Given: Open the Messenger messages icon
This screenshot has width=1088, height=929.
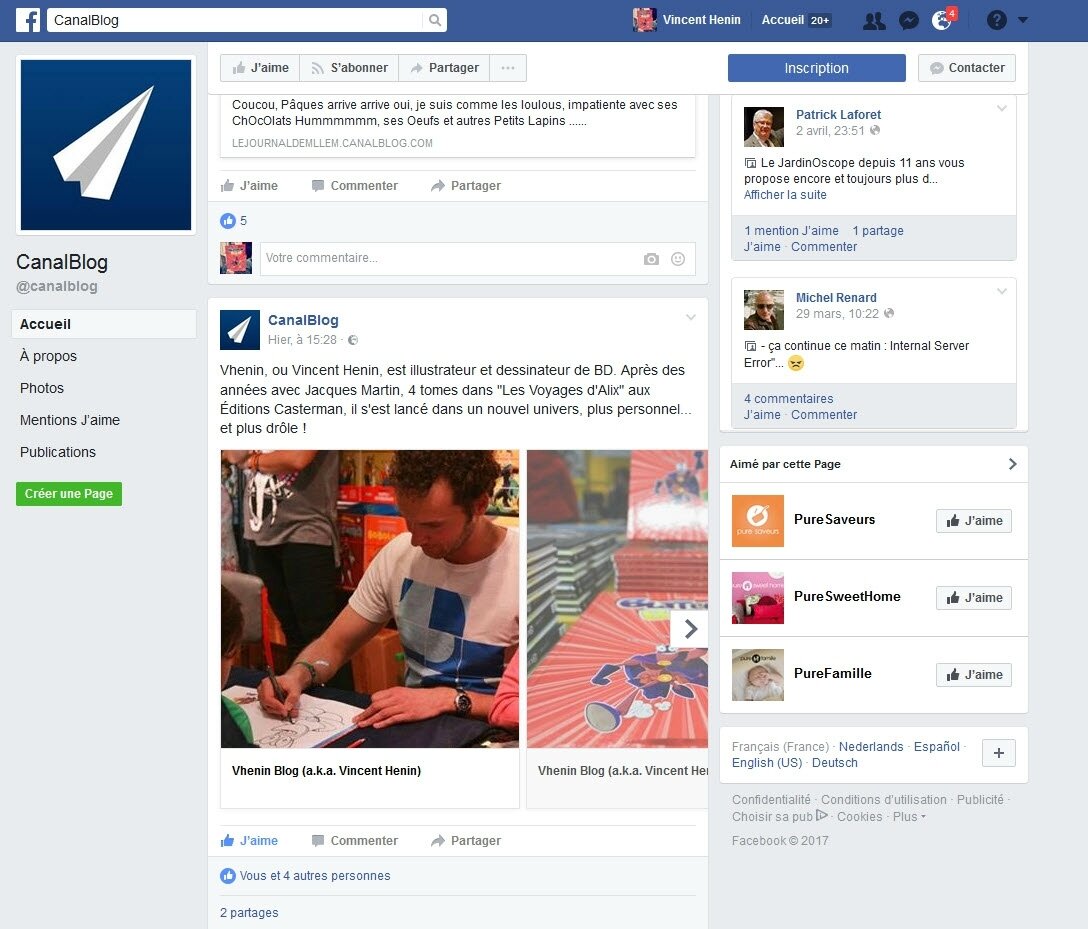Looking at the screenshot, I should (908, 20).
